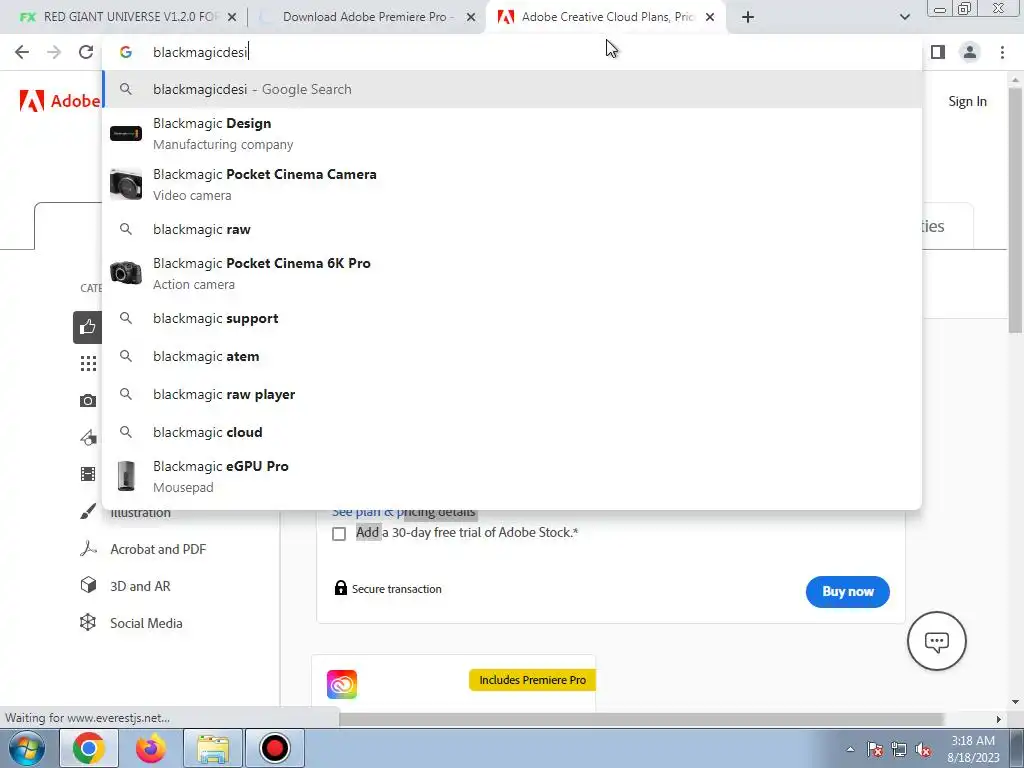
Task: Go back using browser back arrow
Action: click(x=22, y=52)
